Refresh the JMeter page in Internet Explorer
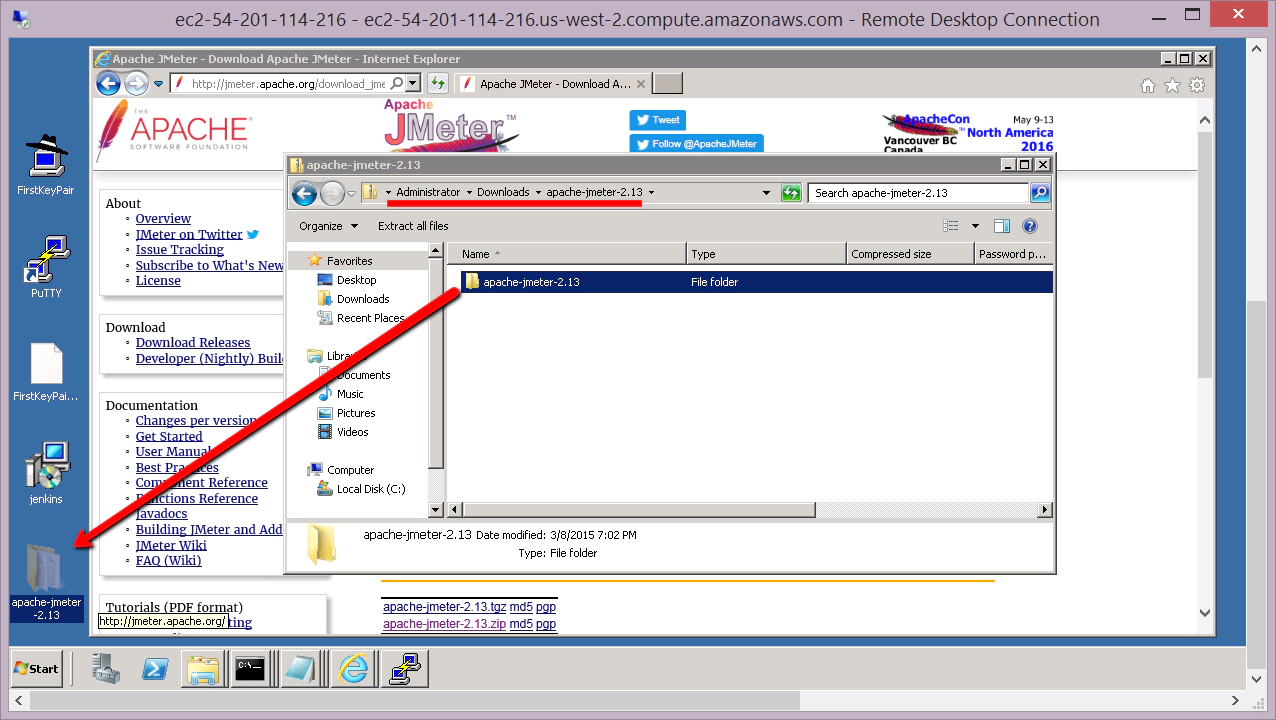Viewport: 1276px width, 720px height. pyautogui.click(x=437, y=83)
